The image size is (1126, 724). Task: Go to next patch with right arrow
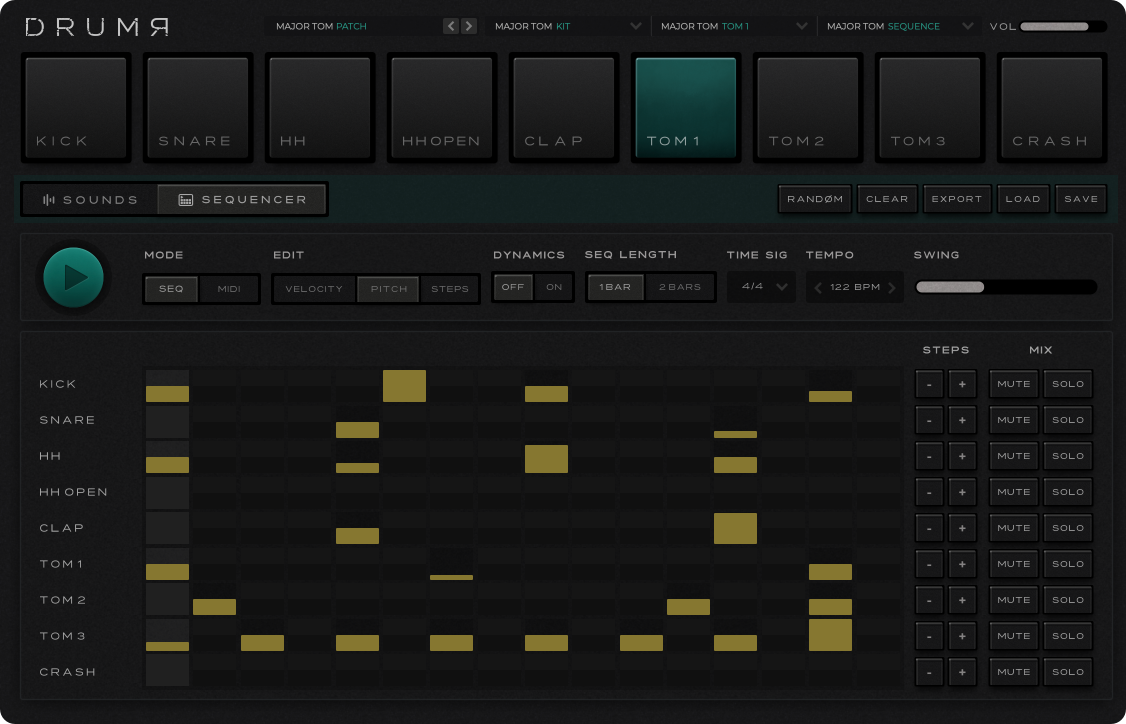[468, 26]
